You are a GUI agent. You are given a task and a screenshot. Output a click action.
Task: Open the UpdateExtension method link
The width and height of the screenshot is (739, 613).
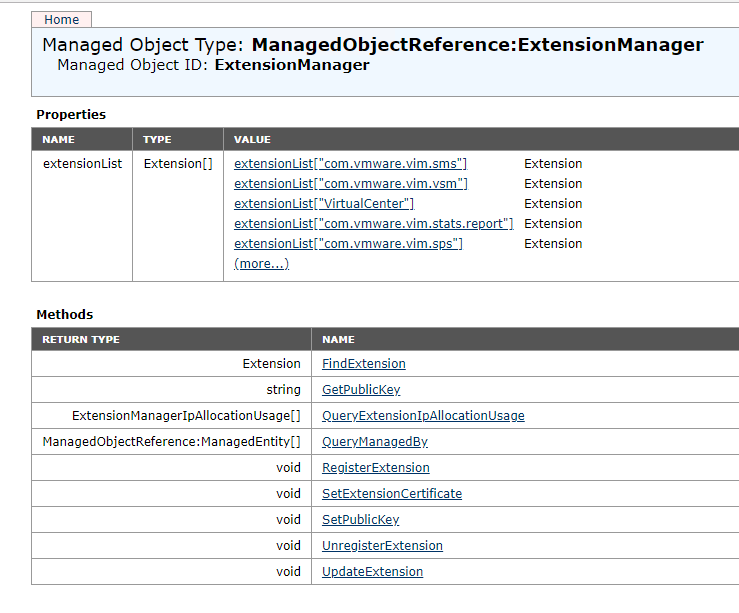click(372, 572)
